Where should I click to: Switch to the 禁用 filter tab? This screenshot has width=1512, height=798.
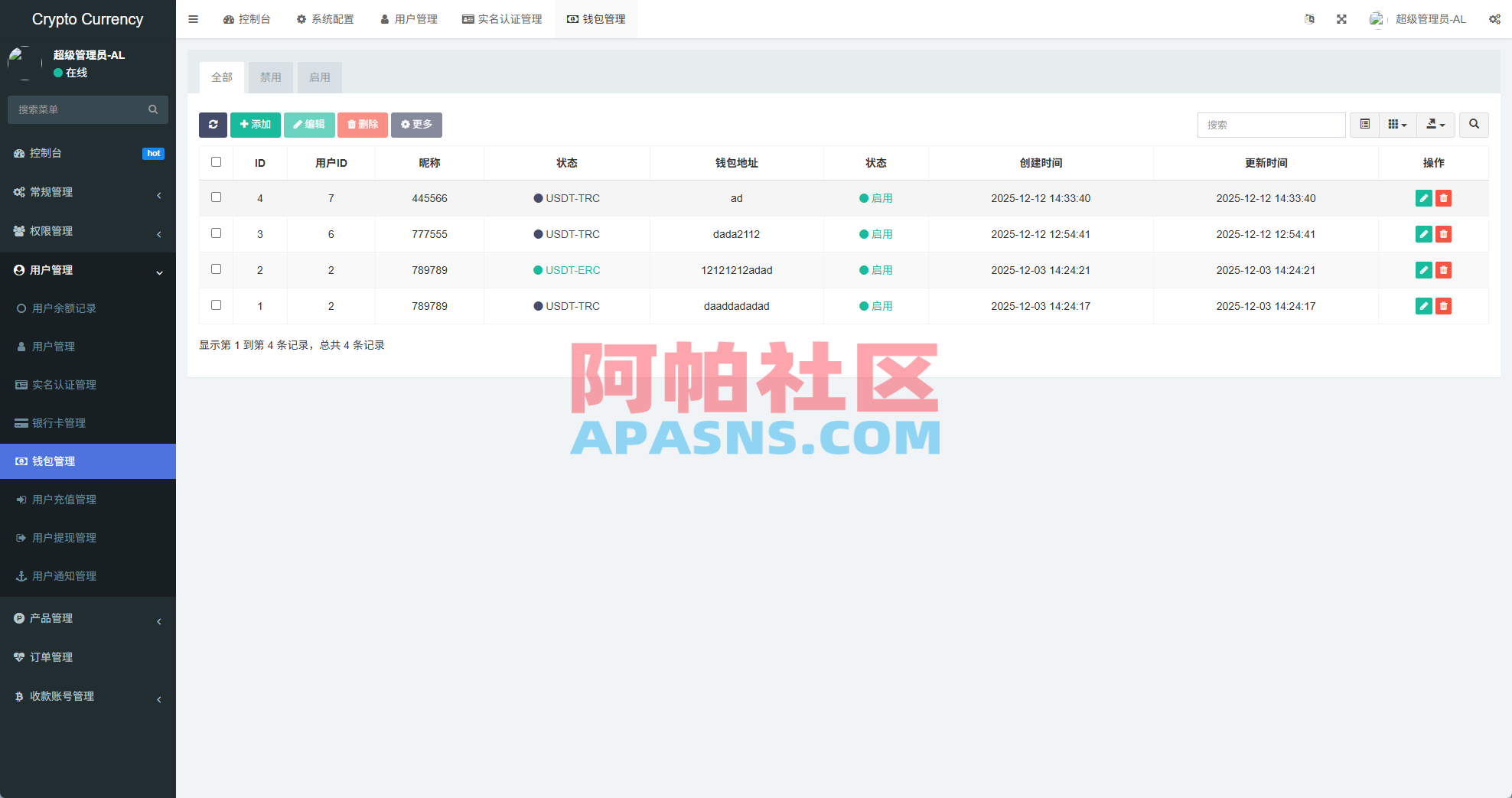coord(271,77)
